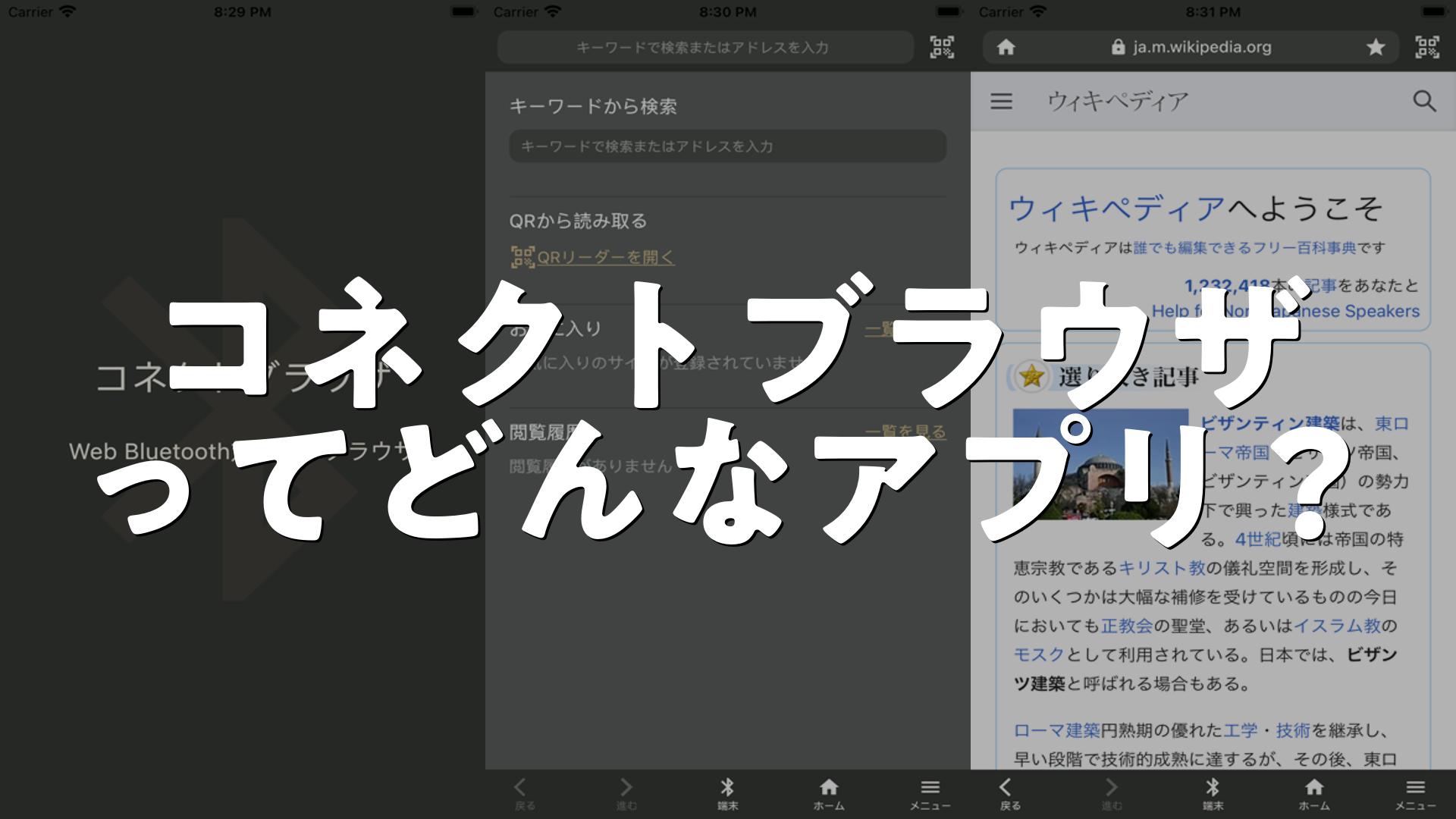The height and width of the screenshot is (819, 1456).
Task: Open Help for Non-Japanese Speakers link
Action: (1285, 311)
